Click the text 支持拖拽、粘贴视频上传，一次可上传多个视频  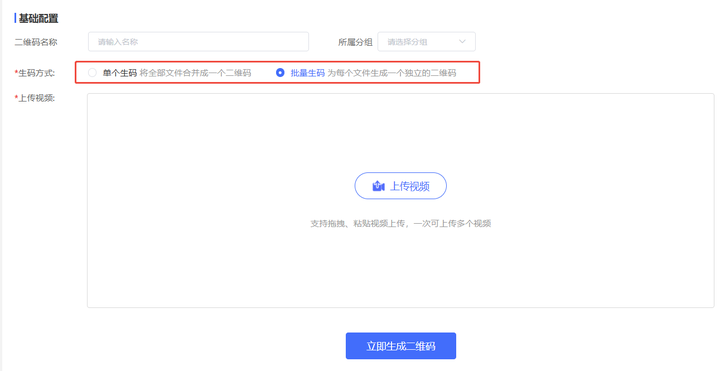pyautogui.click(x=401, y=224)
